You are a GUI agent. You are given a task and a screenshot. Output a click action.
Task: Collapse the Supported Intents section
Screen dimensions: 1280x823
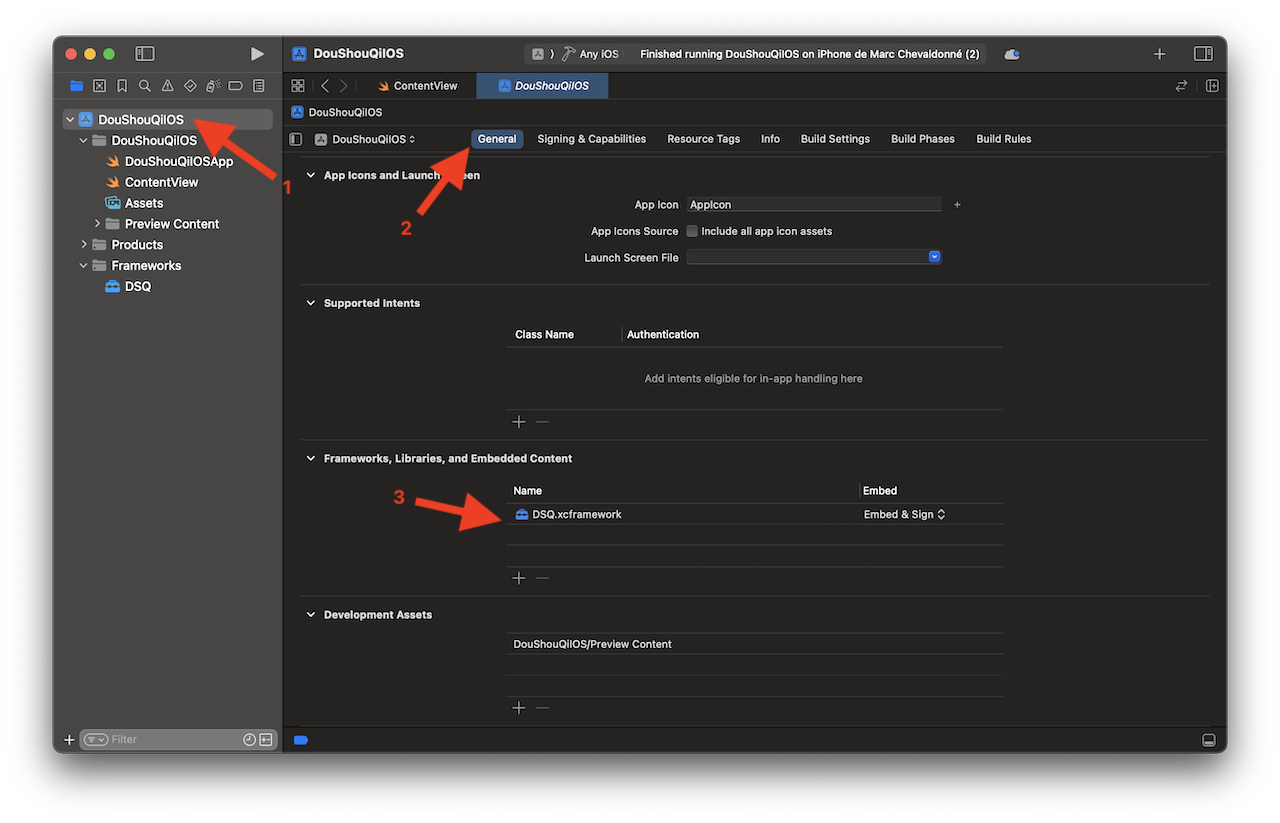(x=310, y=303)
